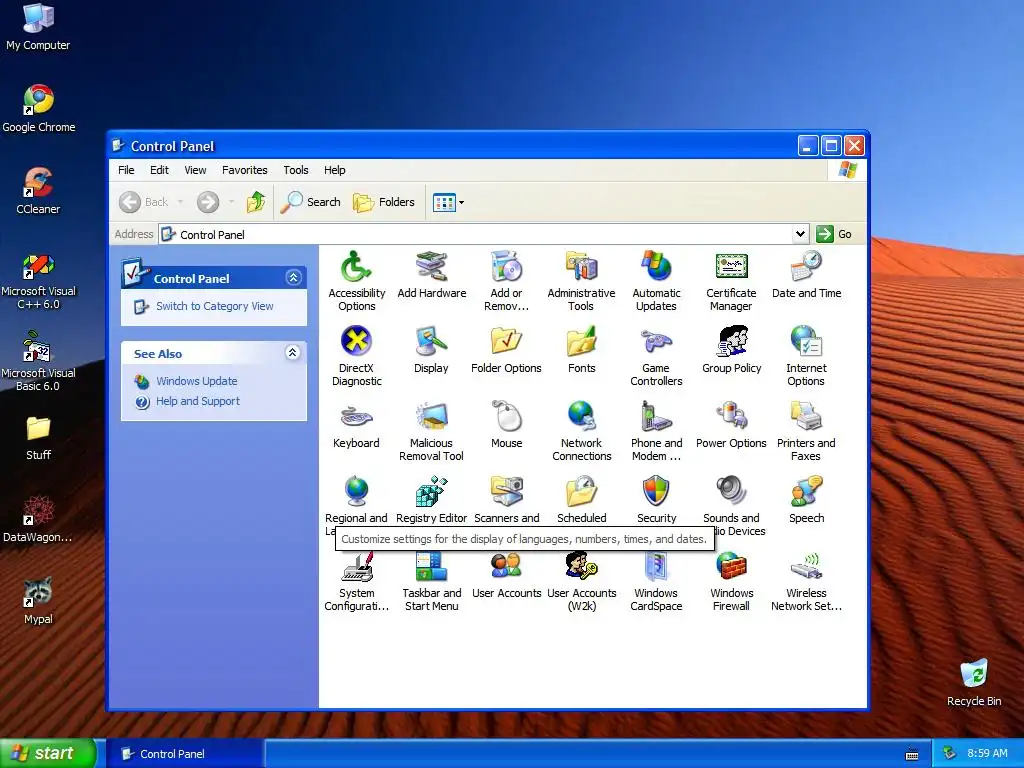This screenshot has height=768, width=1024.
Task: Expand the Forward history dropdown arrow
Action: [231, 202]
